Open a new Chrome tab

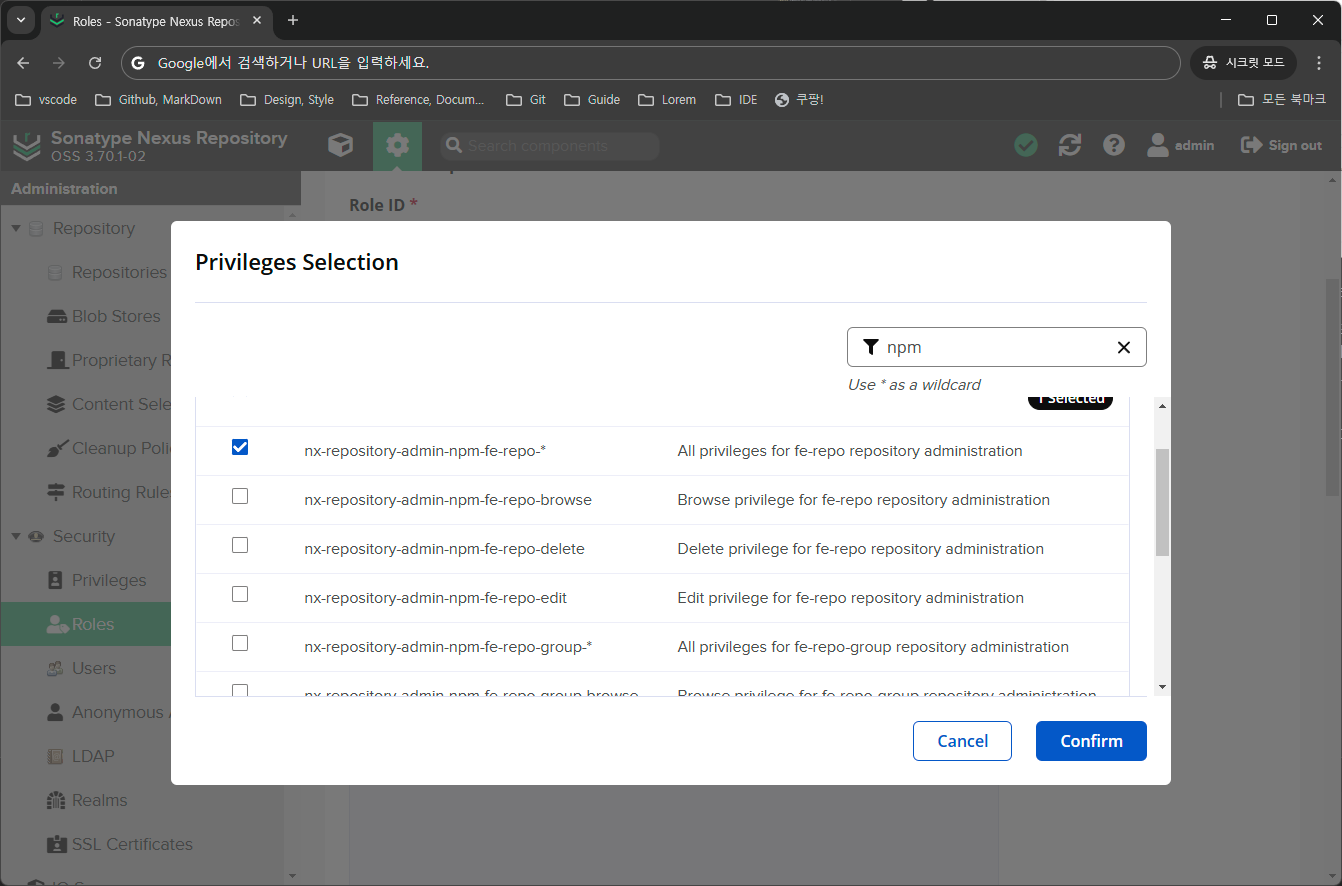293,20
